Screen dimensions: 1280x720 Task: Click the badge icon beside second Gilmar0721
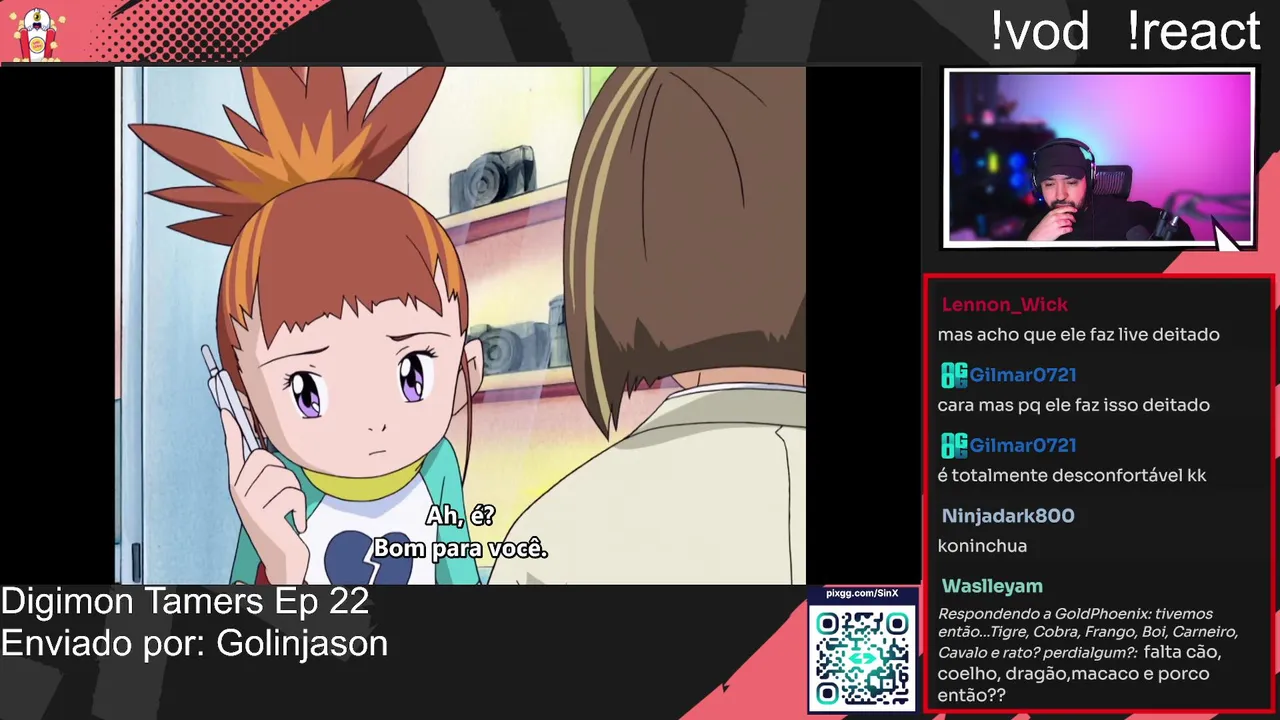[954, 445]
